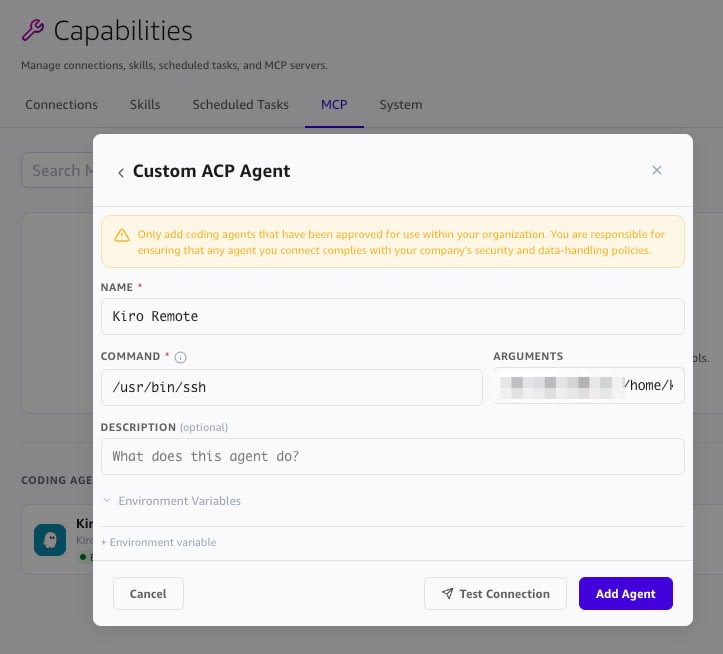Image resolution: width=723 pixels, height=654 pixels.
Task: Switch to the System tab
Action: (401, 105)
